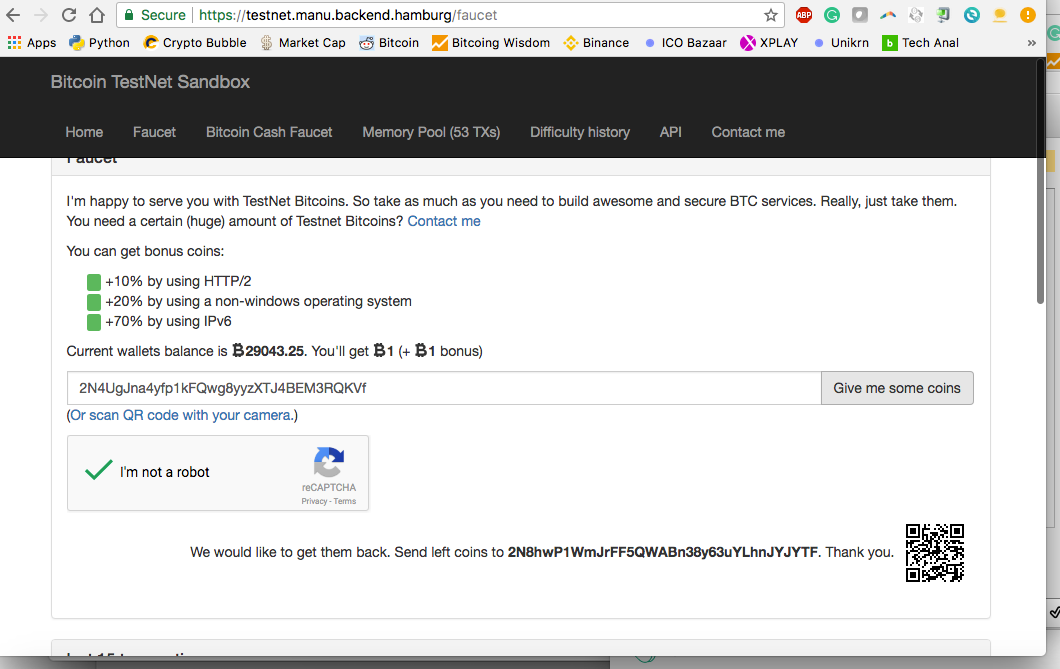
Task: Go to the Home nav item
Action: click(x=85, y=132)
